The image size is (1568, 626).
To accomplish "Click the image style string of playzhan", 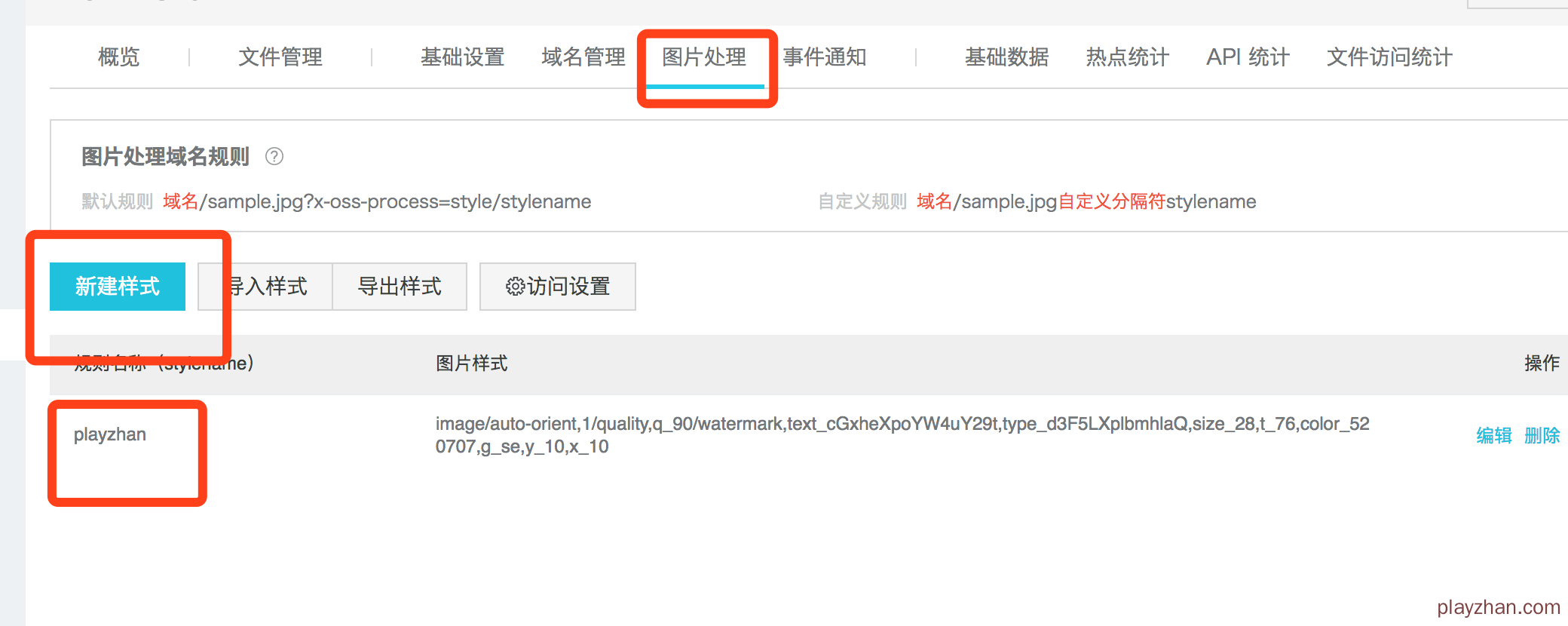I will pos(902,435).
